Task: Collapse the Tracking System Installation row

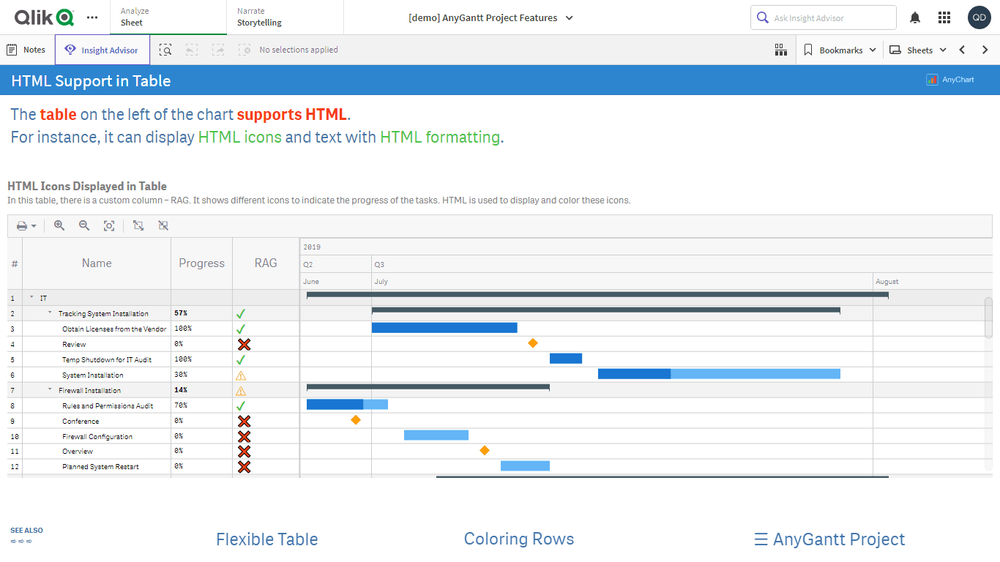Action: [x=50, y=314]
